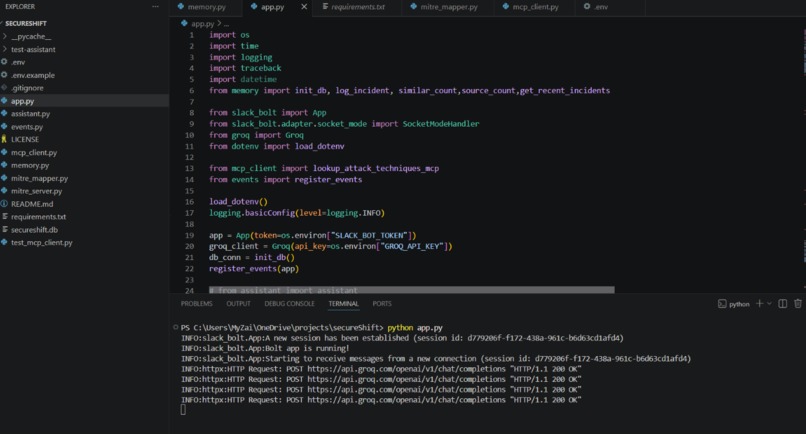Click the gear icon in .env tab
Image resolution: width=806 pixels, height=434 pixels.
click(x=587, y=7)
